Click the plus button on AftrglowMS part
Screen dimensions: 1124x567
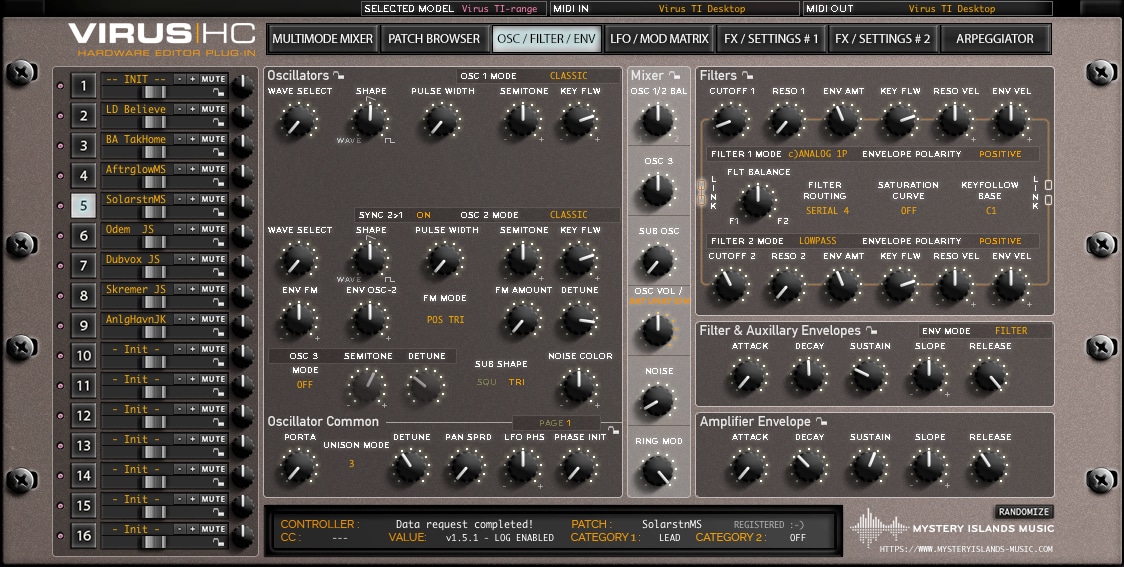coord(192,169)
